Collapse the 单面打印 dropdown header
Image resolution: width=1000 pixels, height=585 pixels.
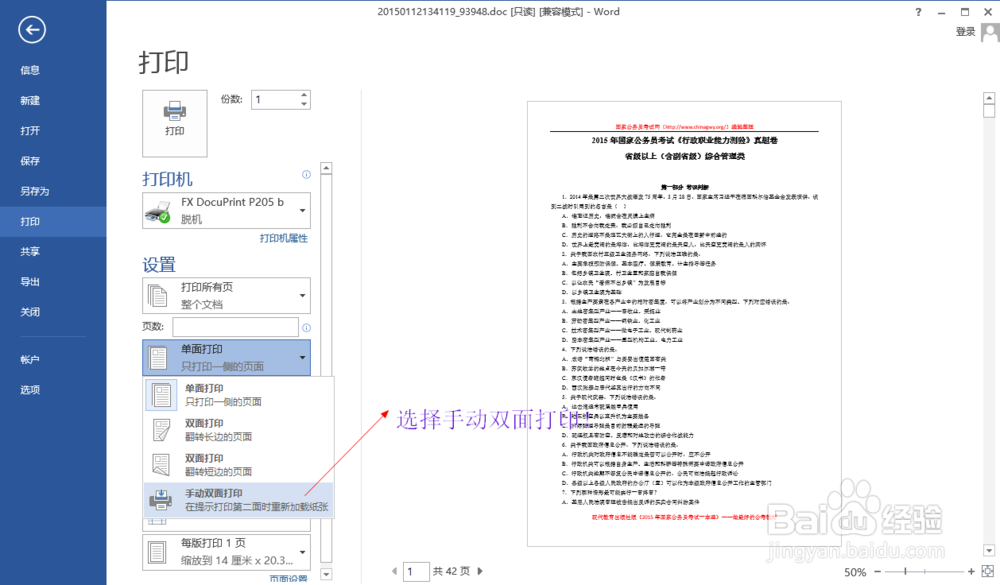(226, 357)
